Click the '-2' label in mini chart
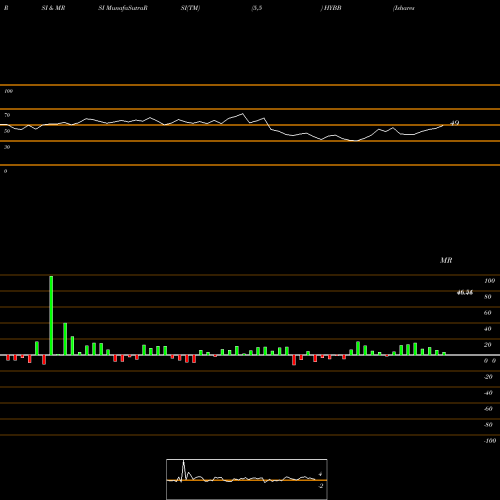The width and height of the screenshot is (500, 500). click(x=321, y=486)
